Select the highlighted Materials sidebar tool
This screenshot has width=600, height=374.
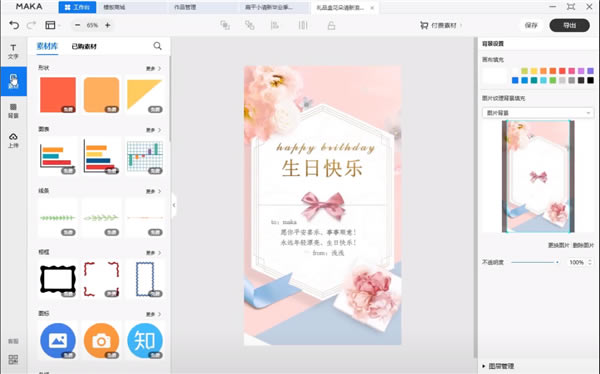[13, 81]
